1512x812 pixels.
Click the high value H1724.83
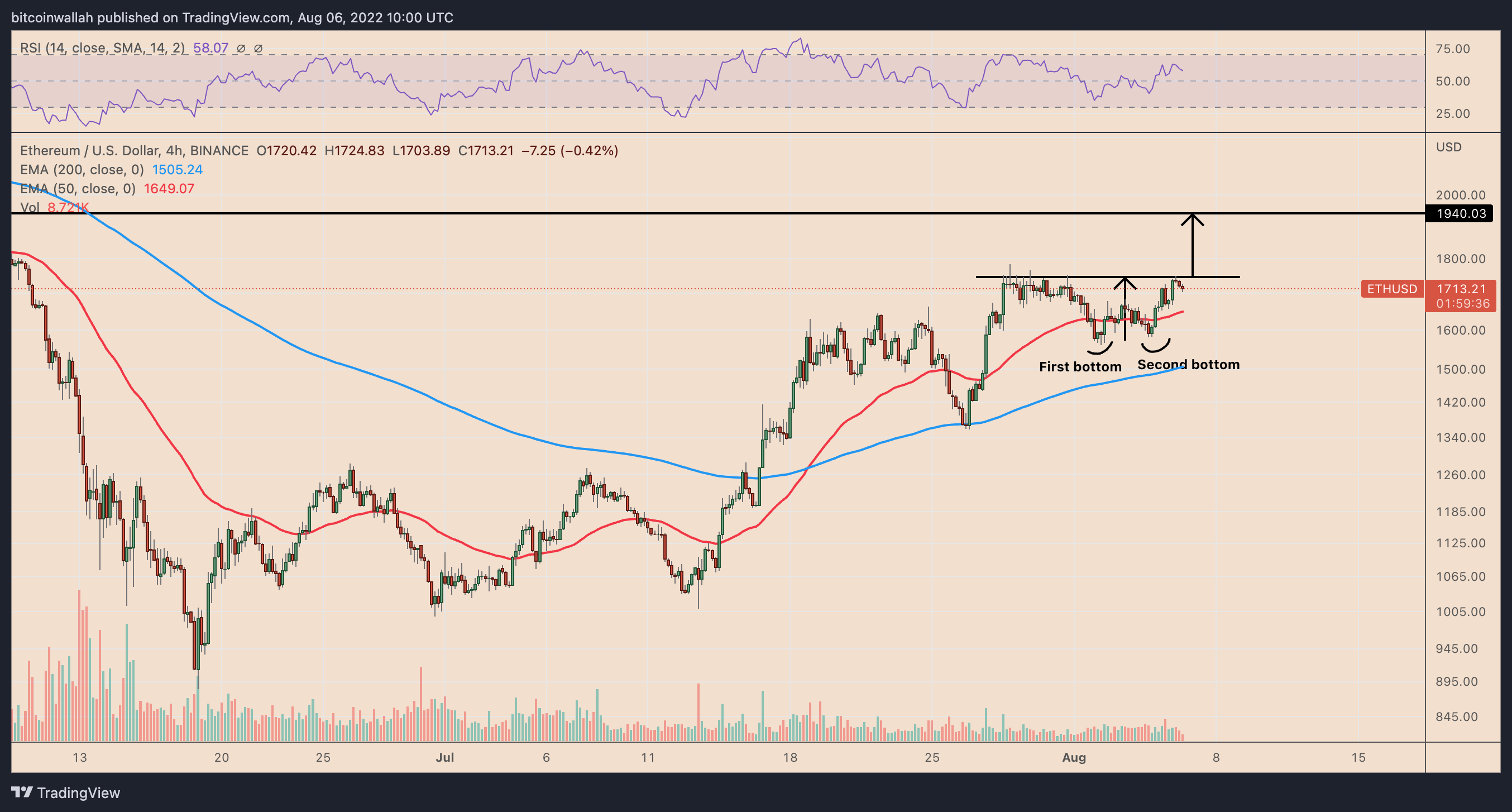point(355,151)
